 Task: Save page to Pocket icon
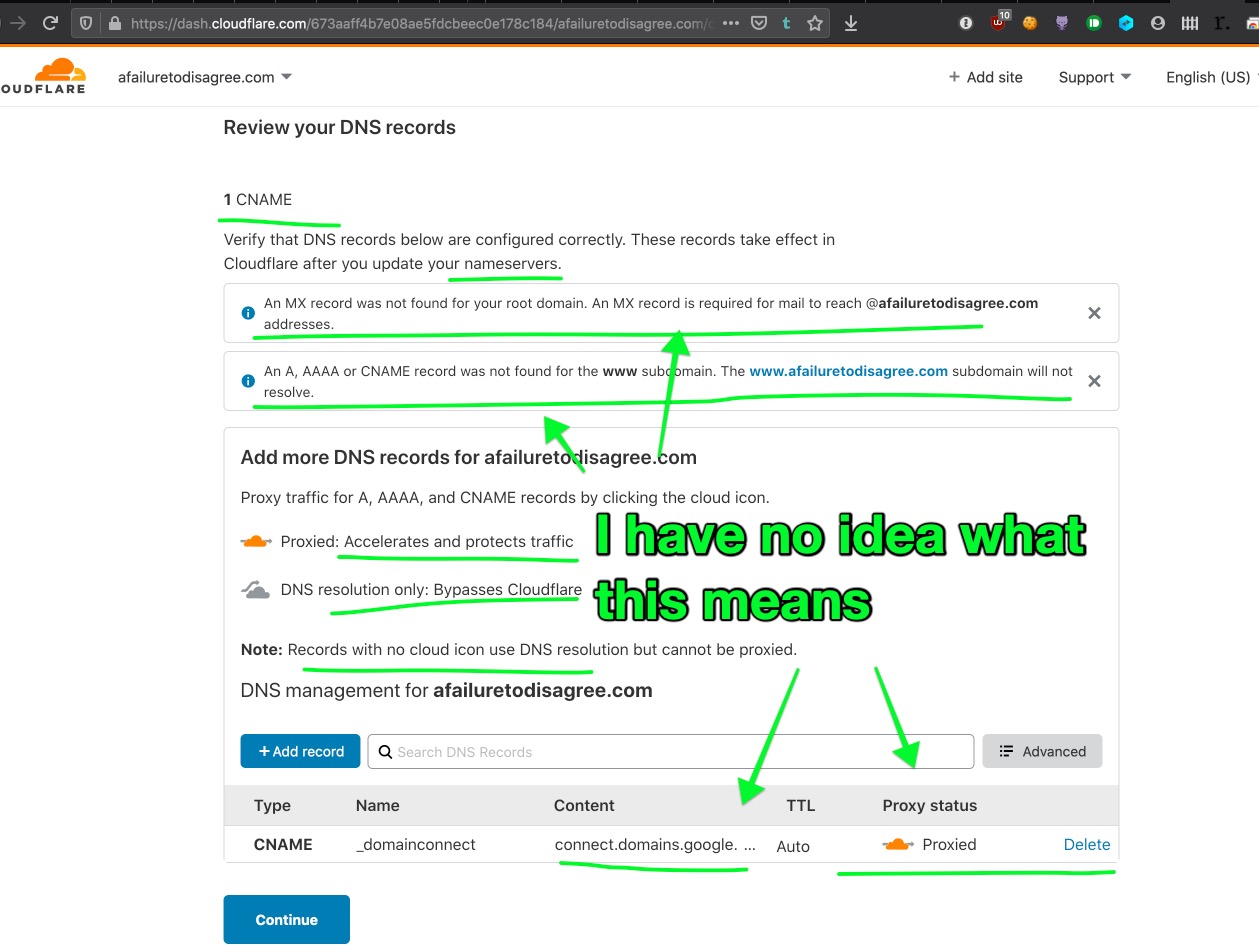click(759, 23)
